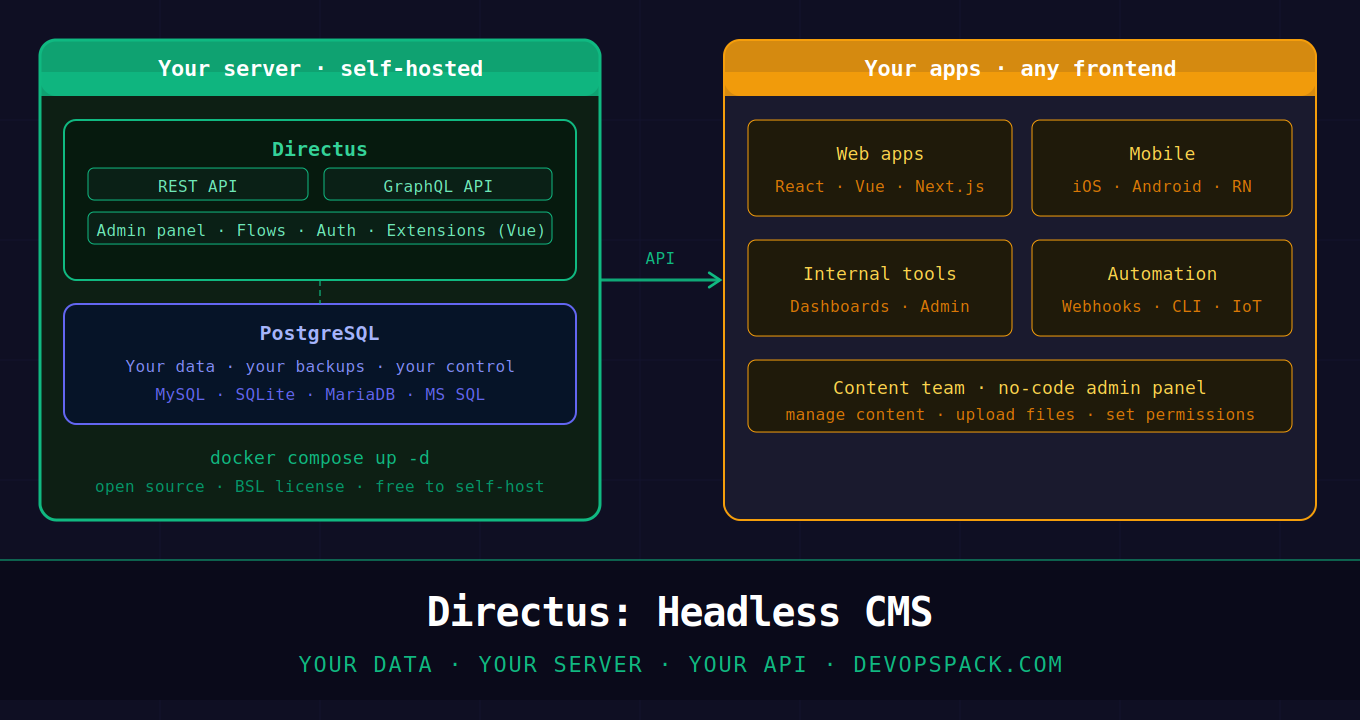Click the Directus heading in the green box
Screen dimensions: 1360x720
320,149
